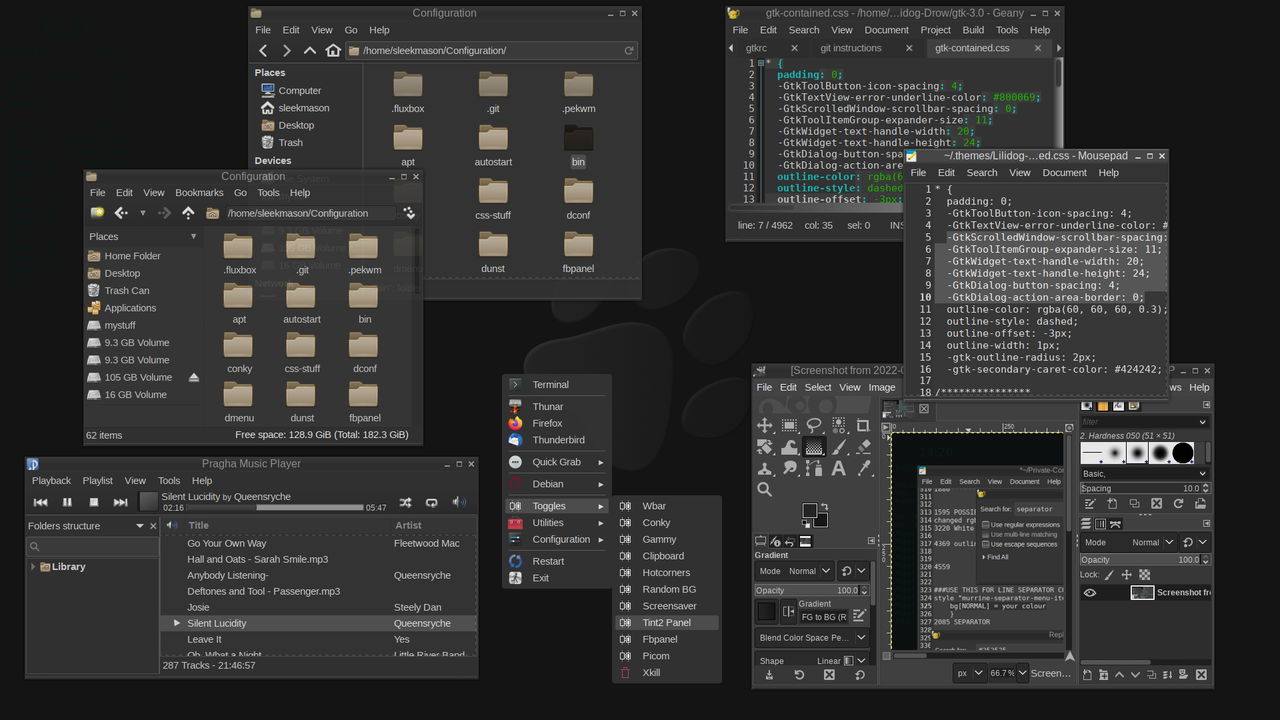1280x720 pixels.
Task: Toggle lock pixels on the GIMP layer
Action: (1109, 575)
